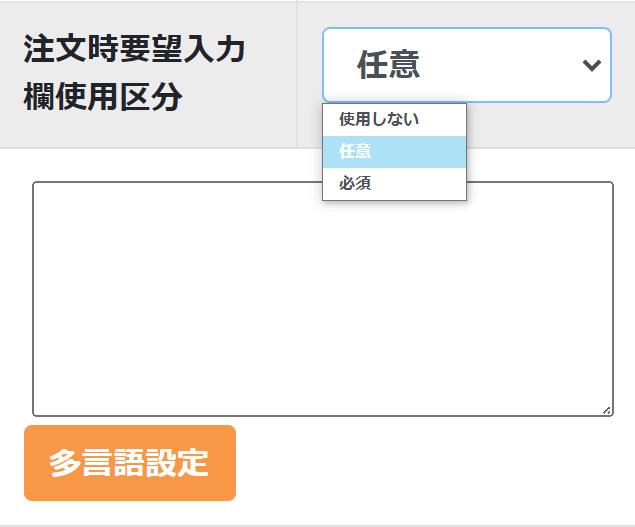Click the textarea's bottom-right corner handle
Viewport: 635px width, 527px height.
pos(607,410)
